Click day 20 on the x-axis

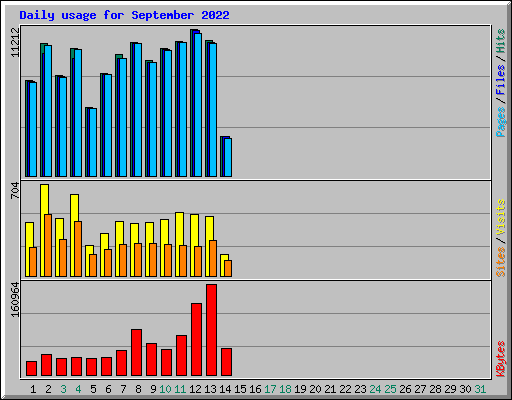click(315, 389)
